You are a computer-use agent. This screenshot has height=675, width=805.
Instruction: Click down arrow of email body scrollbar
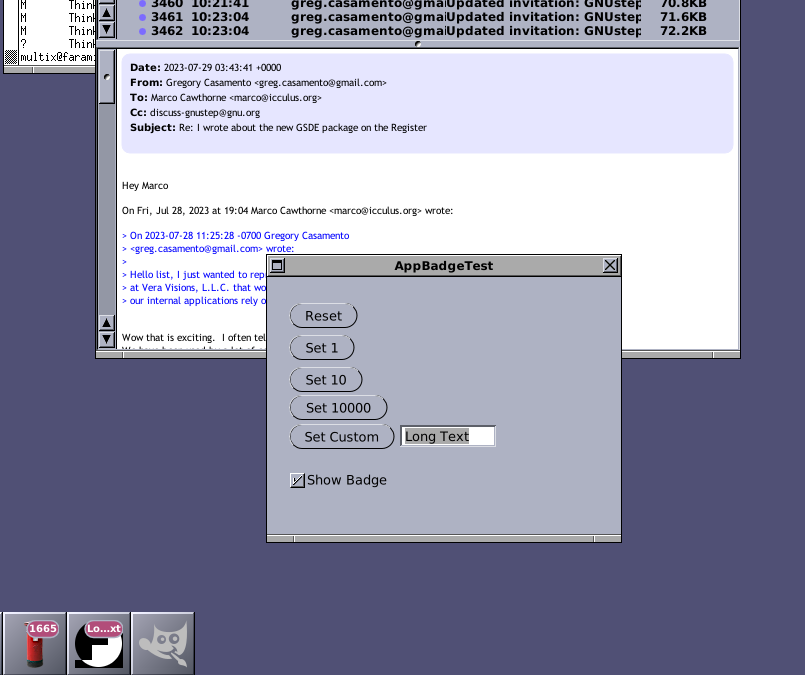[x=106, y=340]
